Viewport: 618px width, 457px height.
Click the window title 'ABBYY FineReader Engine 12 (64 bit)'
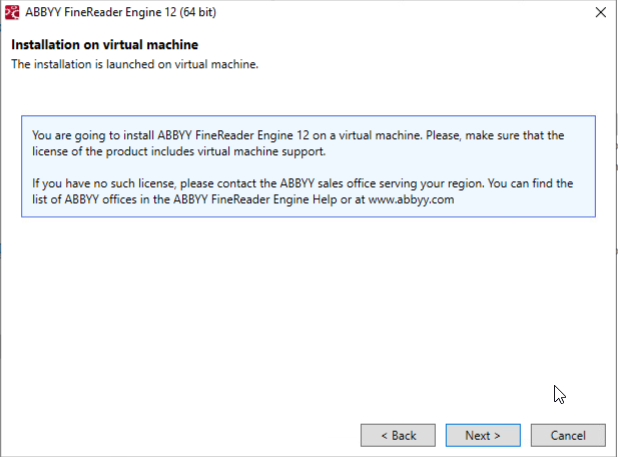(x=121, y=12)
